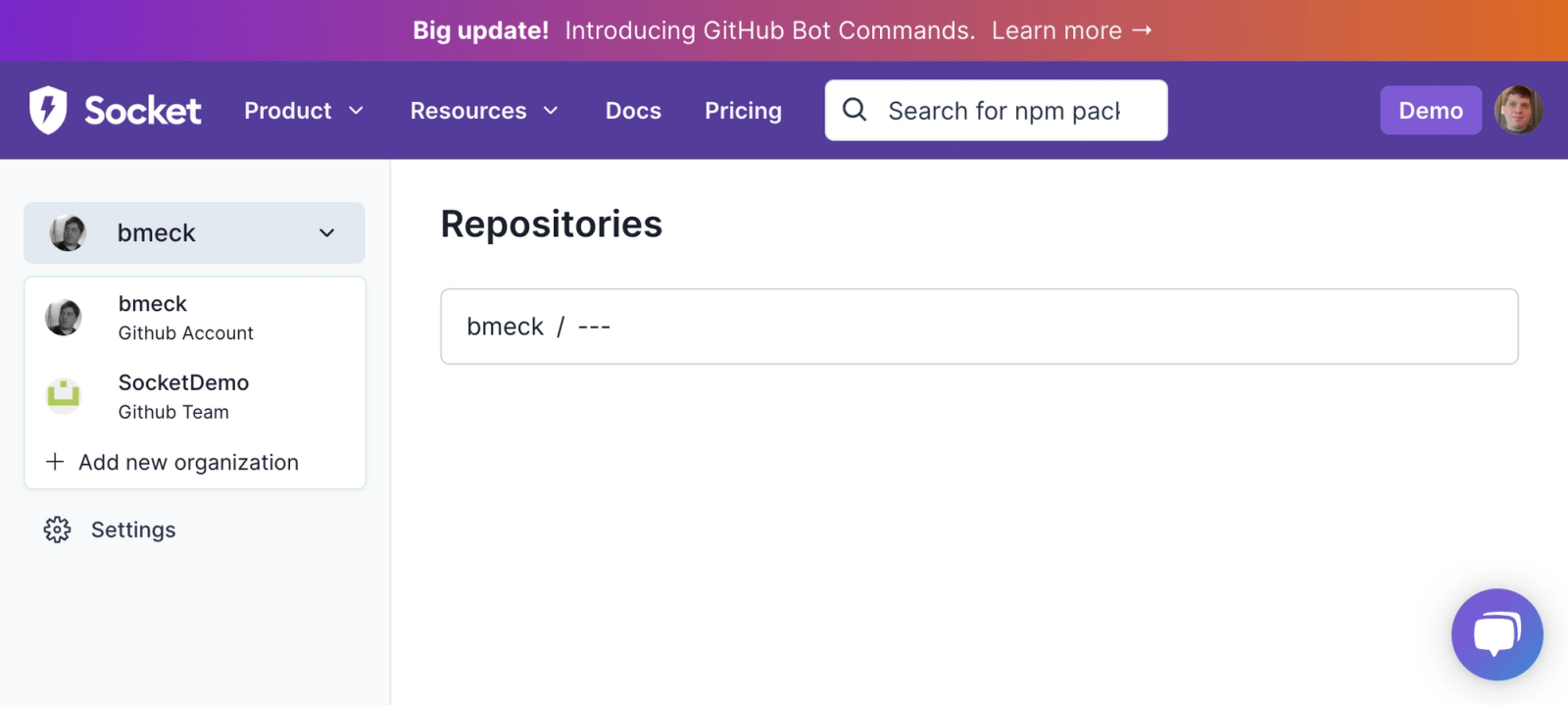Click the search magnifier icon

click(855, 110)
